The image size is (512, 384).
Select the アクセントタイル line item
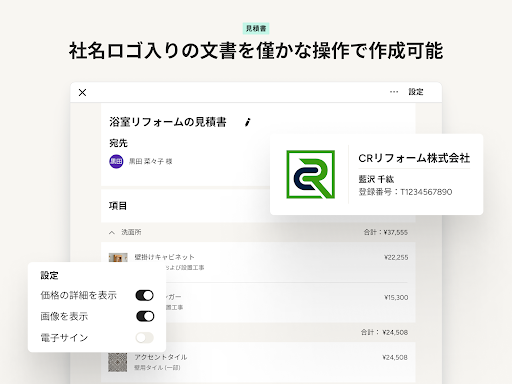tap(258, 362)
